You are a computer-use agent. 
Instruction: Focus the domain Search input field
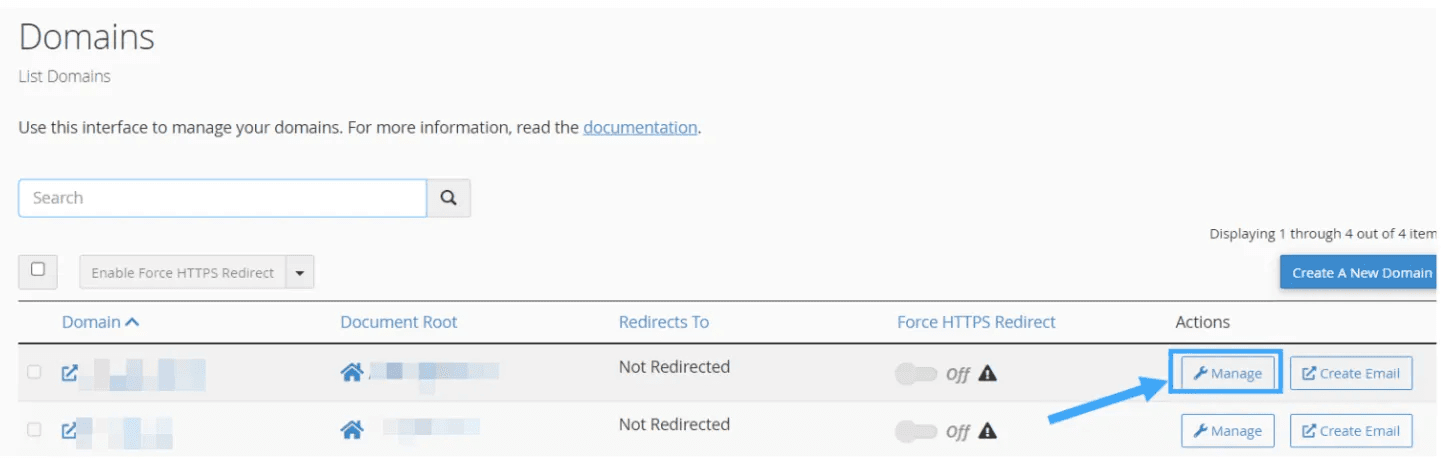click(x=222, y=198)
